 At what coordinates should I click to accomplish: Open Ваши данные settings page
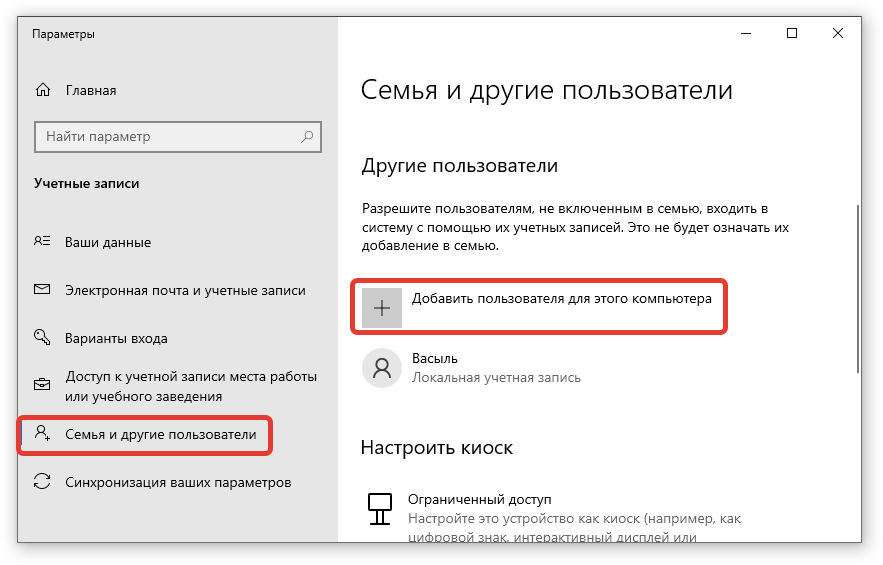coord(108,242)
